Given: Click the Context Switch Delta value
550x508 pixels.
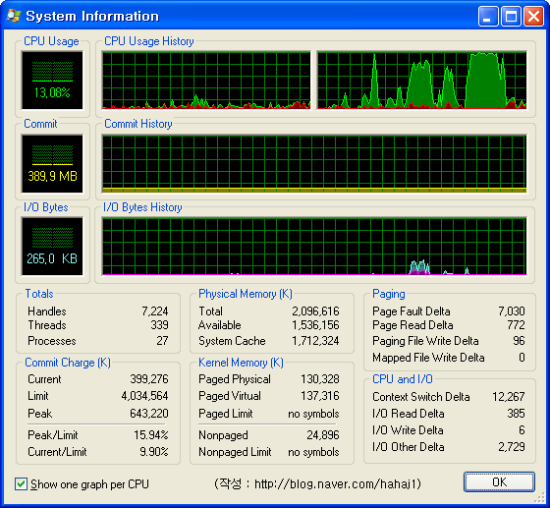Looking at the screenshot, I should tap(508, 396).
